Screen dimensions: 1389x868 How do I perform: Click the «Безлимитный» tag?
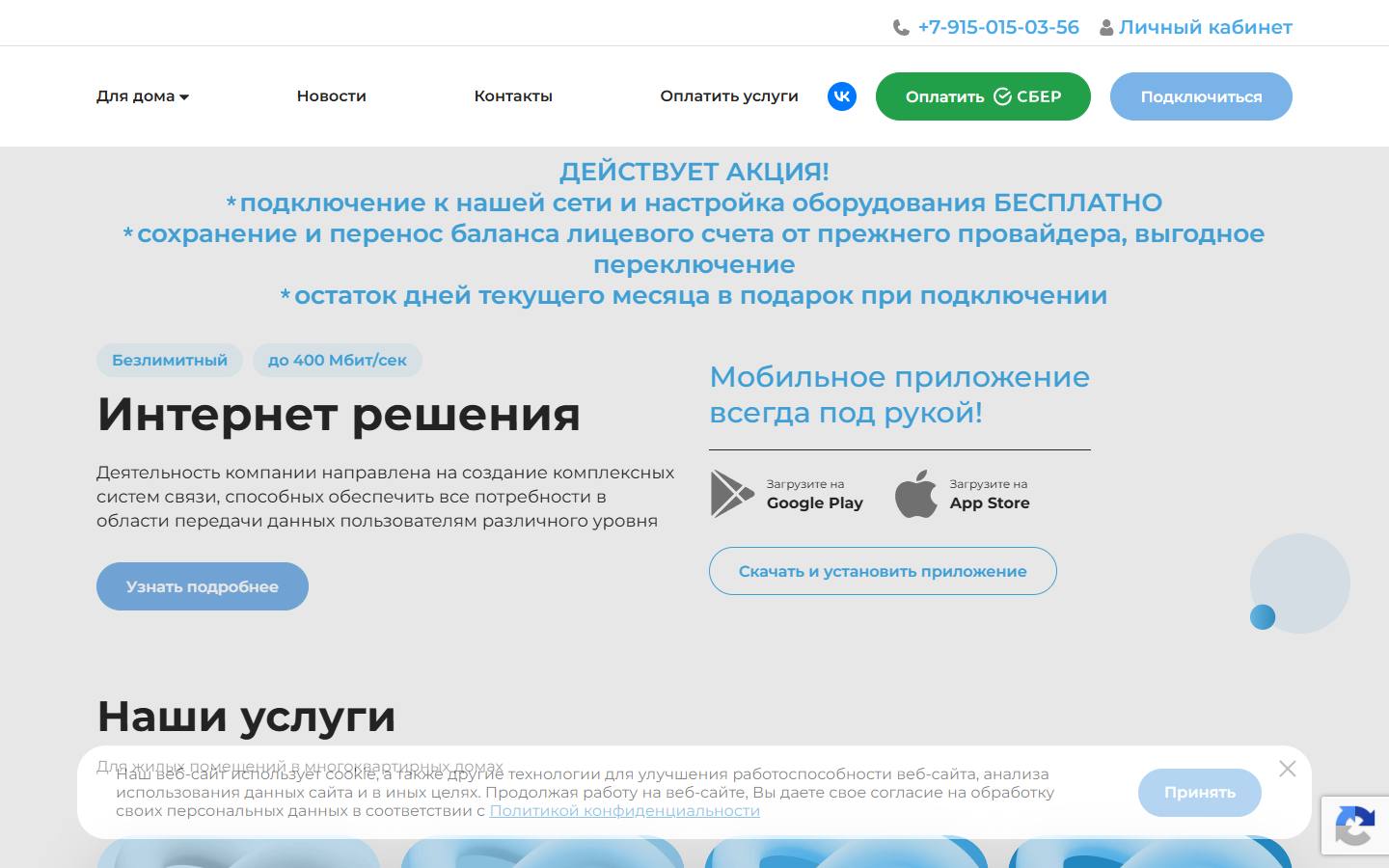pyautogui.click(x=170, y=360)
